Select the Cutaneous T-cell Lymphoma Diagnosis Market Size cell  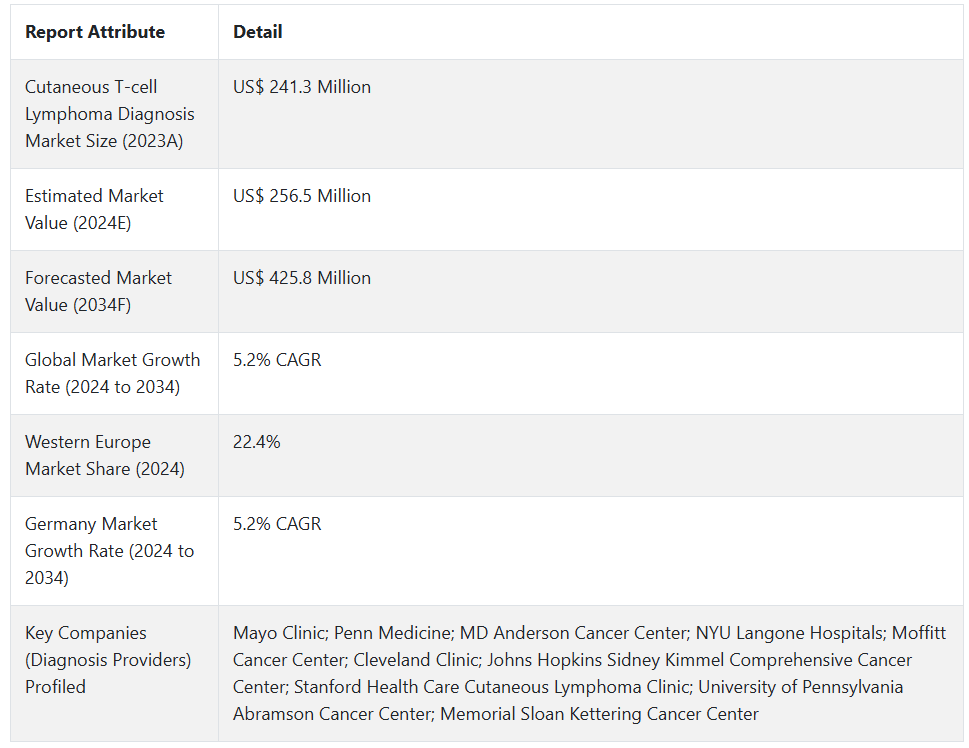110,114
